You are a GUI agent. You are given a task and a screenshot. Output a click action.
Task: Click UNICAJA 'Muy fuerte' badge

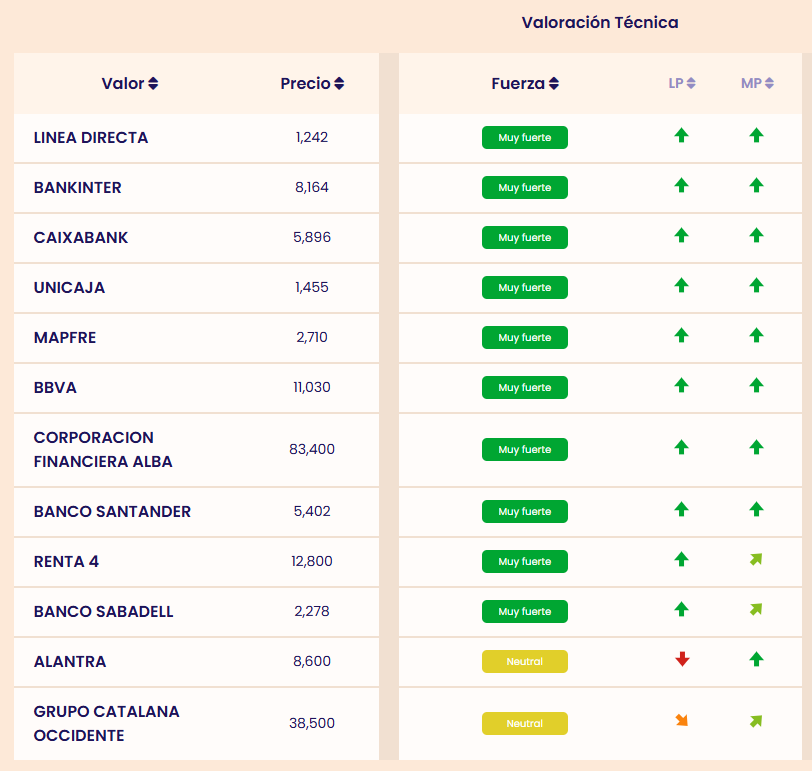[x=525, y=288]
